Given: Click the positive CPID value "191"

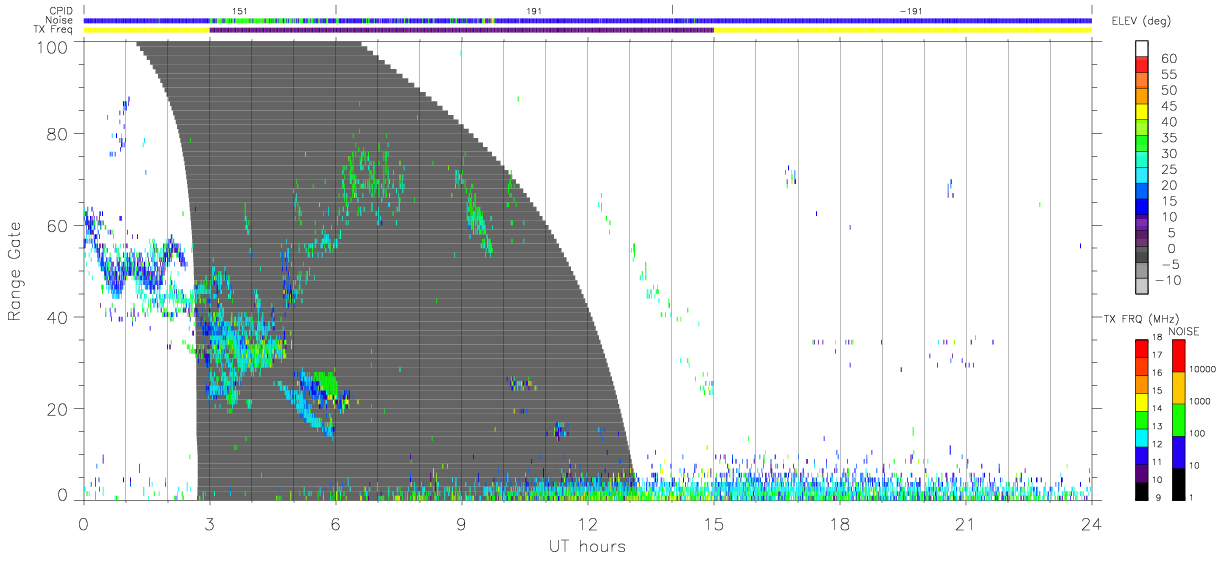Looking at the screenshot, I should point(533,10).
